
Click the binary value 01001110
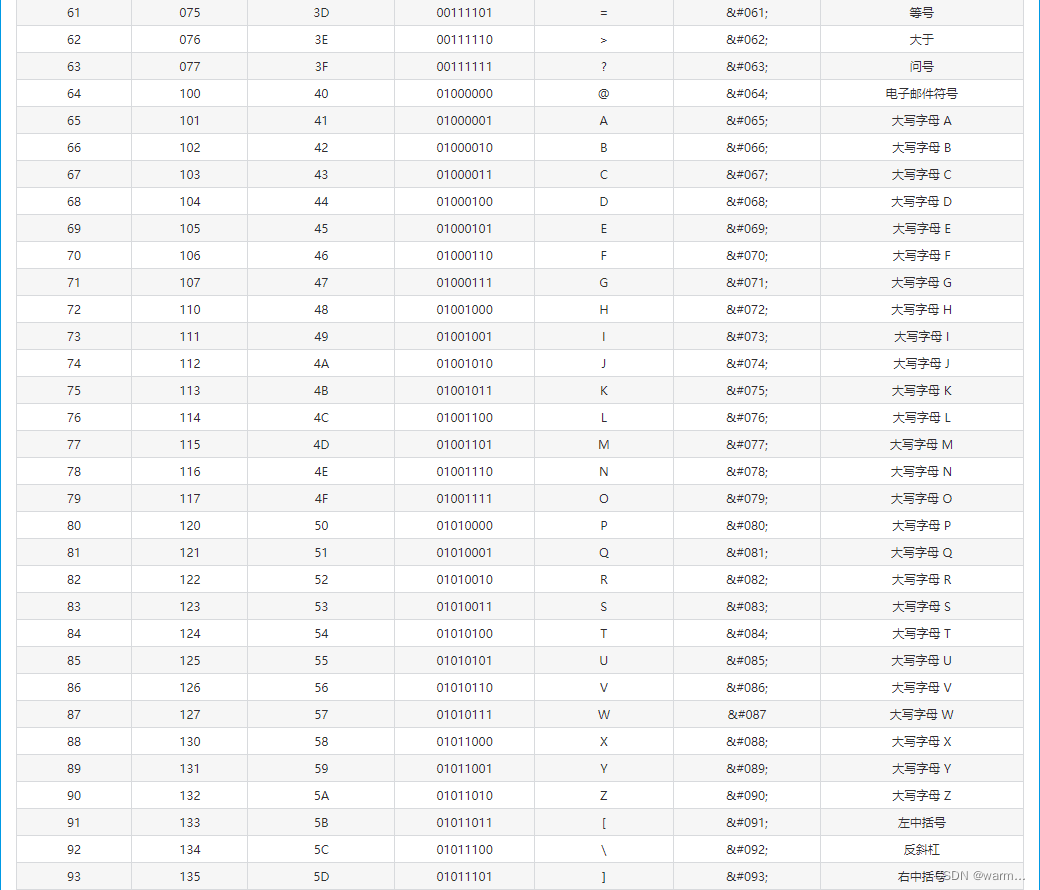coord(464,472)
